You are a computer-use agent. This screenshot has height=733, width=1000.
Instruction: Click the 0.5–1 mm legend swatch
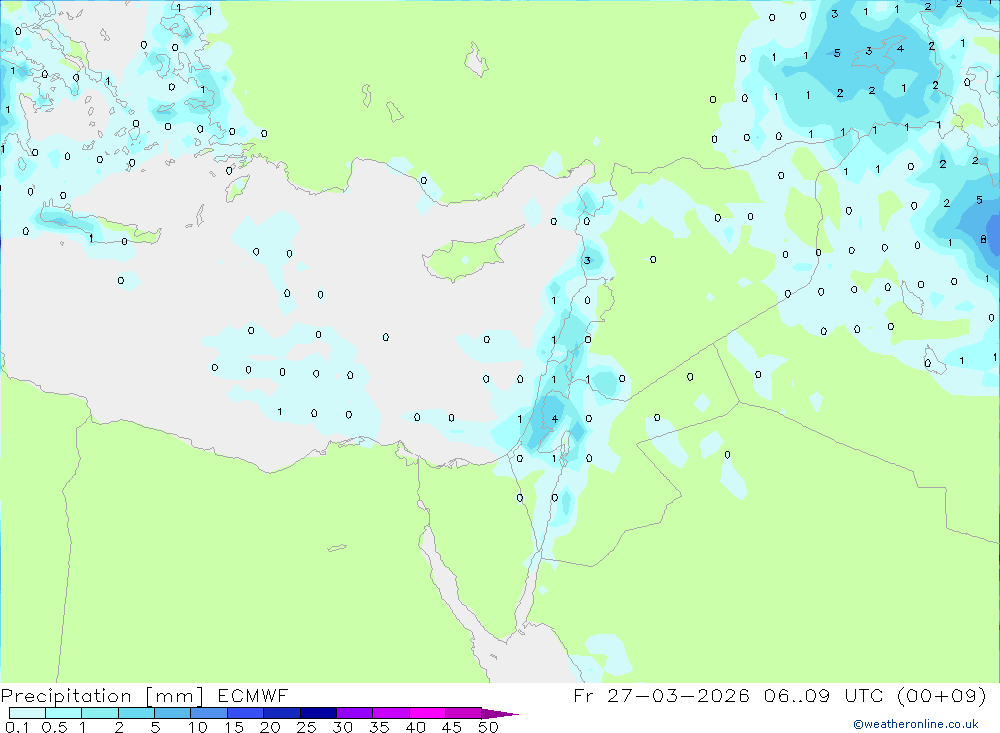tap(64, 713)
